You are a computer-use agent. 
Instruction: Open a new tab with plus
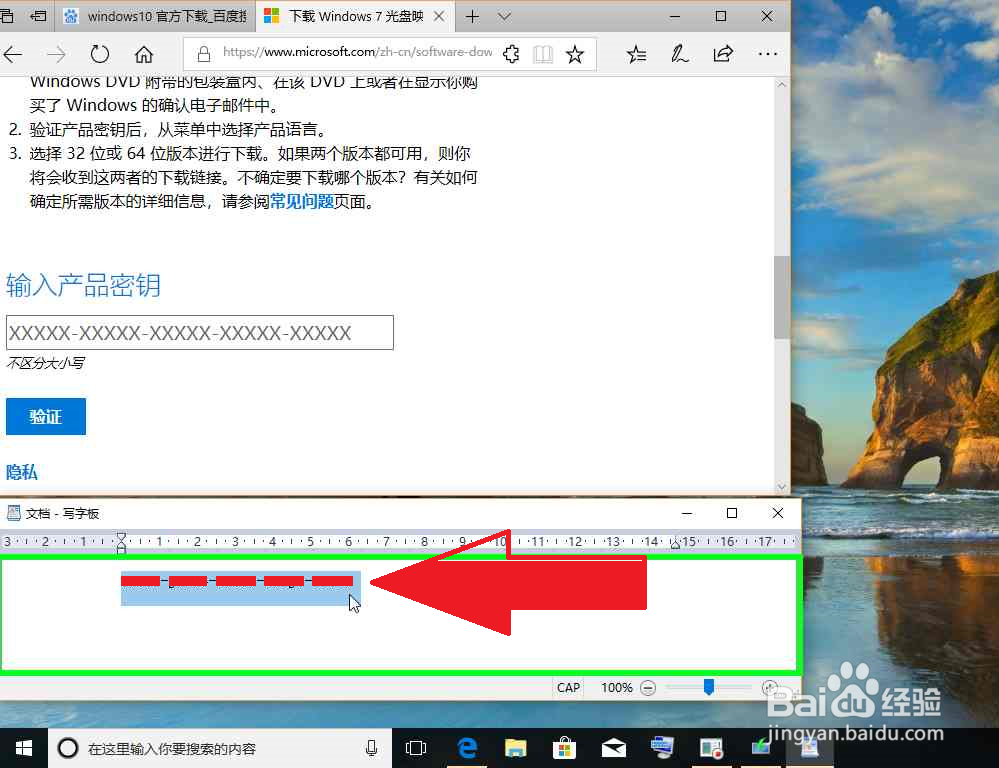472,17
